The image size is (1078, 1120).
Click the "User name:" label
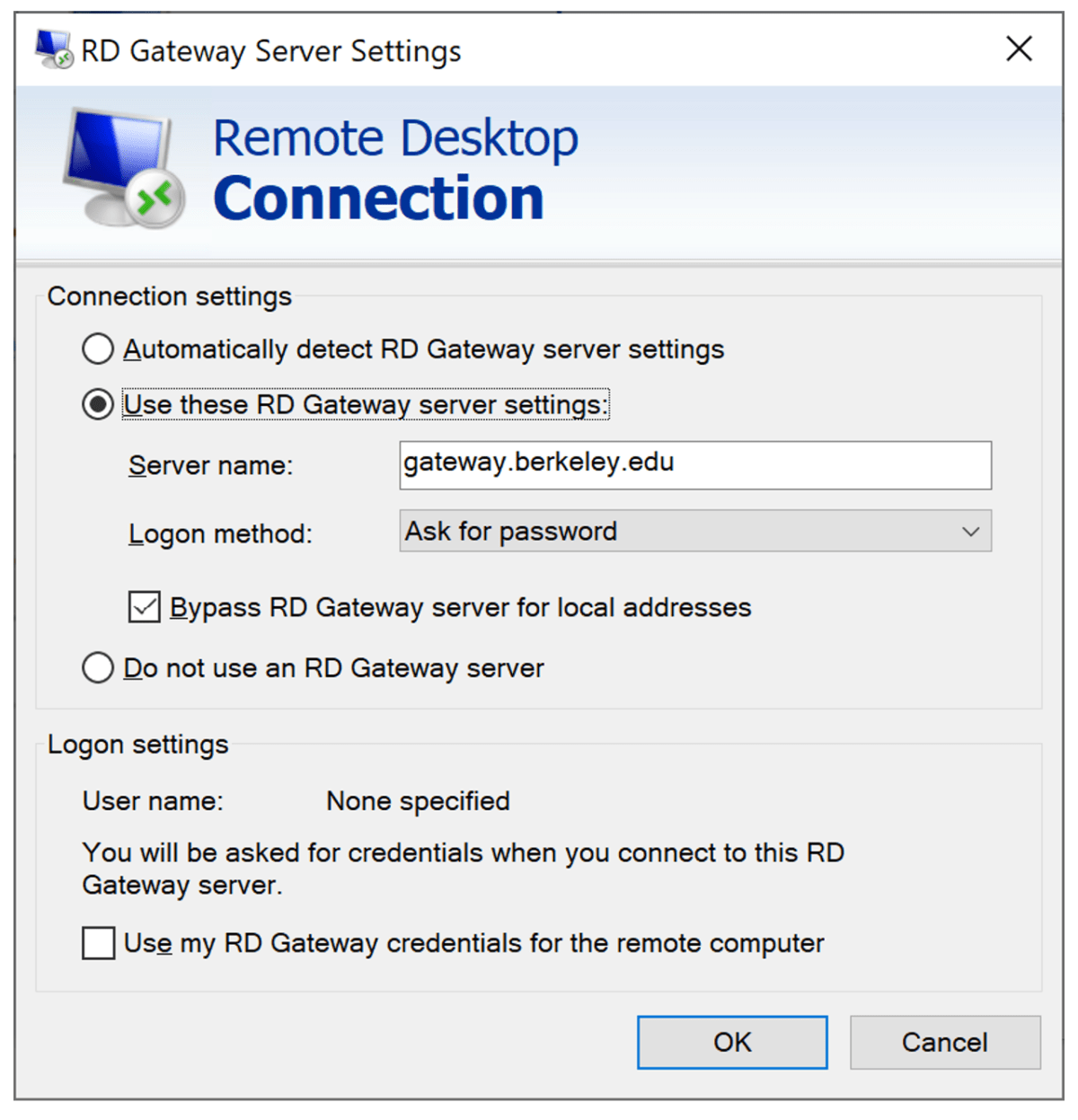click(x=153, y=801)
